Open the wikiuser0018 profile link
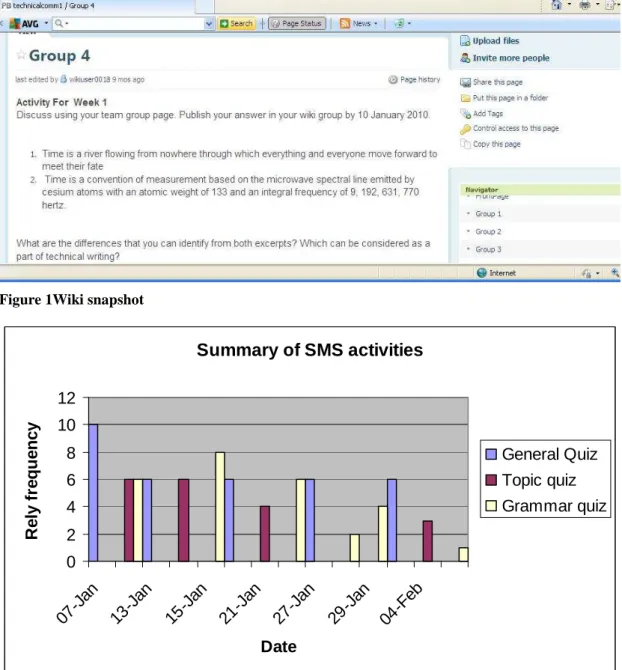The height and width of the screenshot is (670, 622). coord(90,79)
